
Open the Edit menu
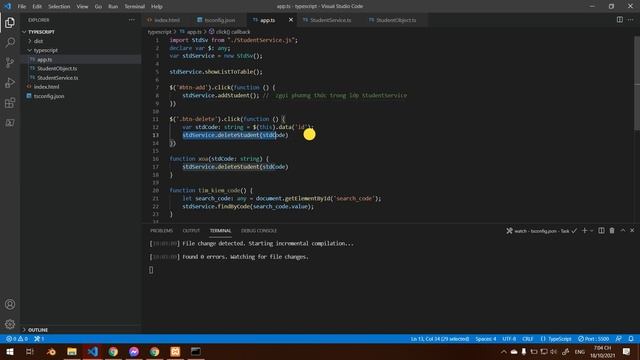coord(37,6)
